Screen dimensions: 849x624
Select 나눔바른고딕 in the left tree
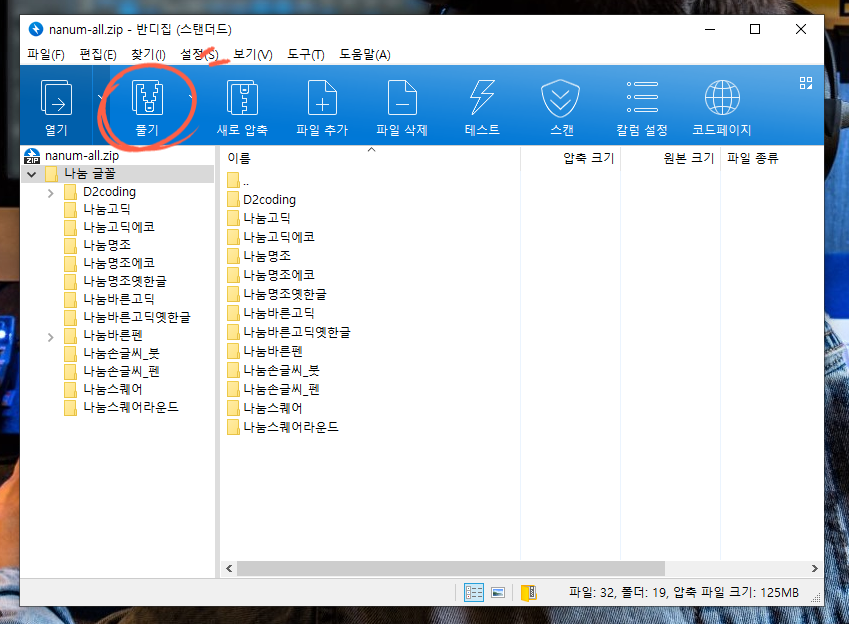point(119,299)
